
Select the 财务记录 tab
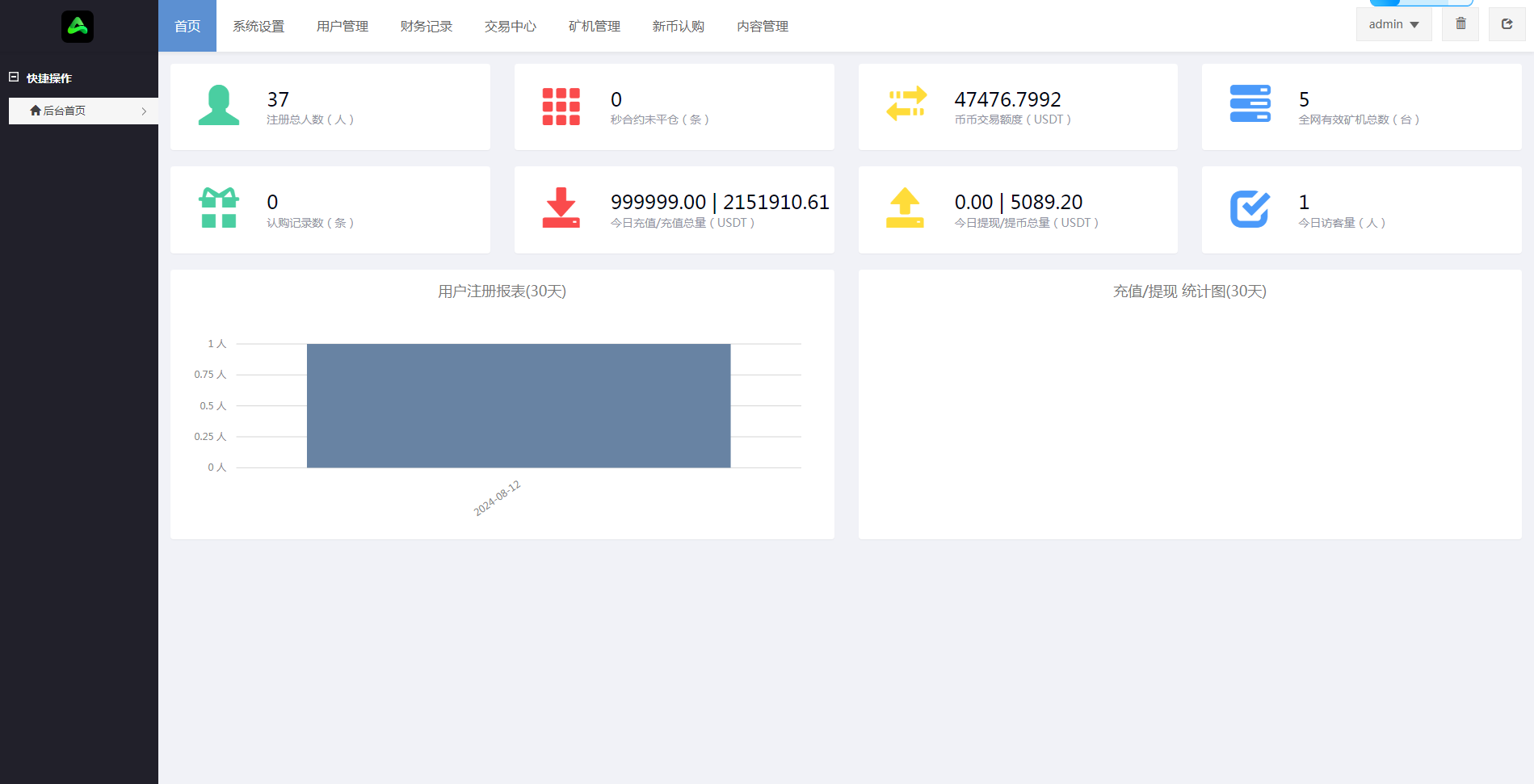pos(426,26)
